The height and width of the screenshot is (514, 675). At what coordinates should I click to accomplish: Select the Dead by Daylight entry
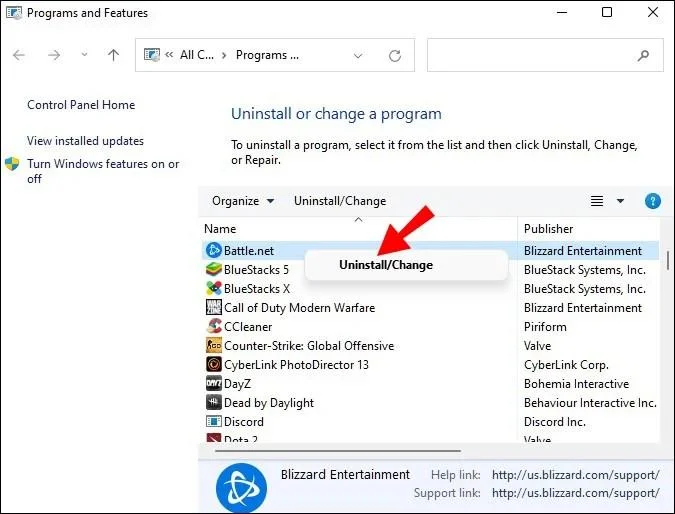click(269, 403)
